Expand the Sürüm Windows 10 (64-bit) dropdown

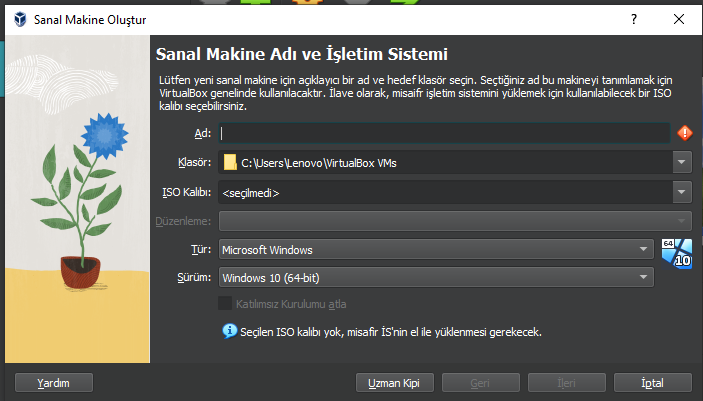click(x=436, y=277)
